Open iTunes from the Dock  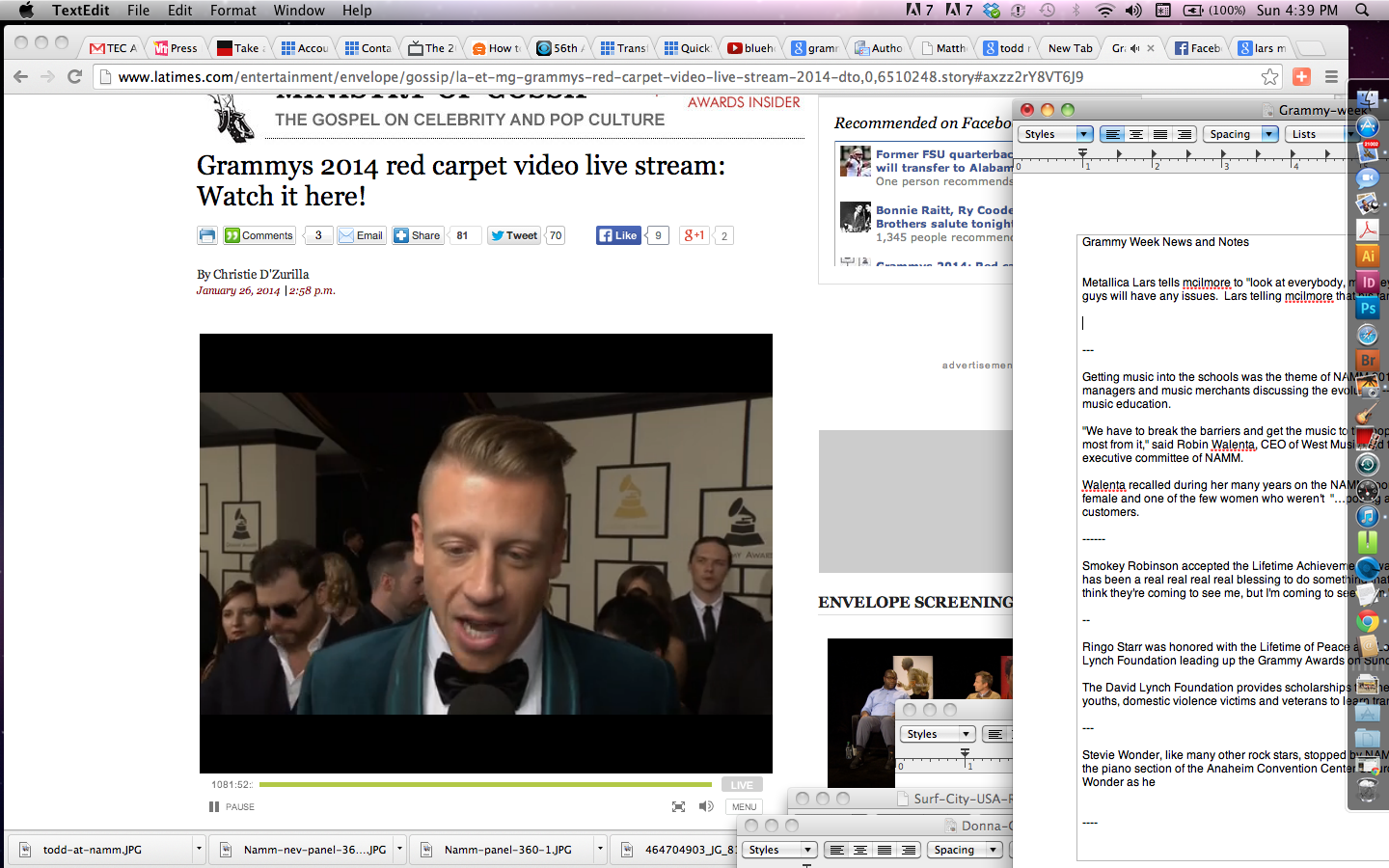click(1368, 517)
